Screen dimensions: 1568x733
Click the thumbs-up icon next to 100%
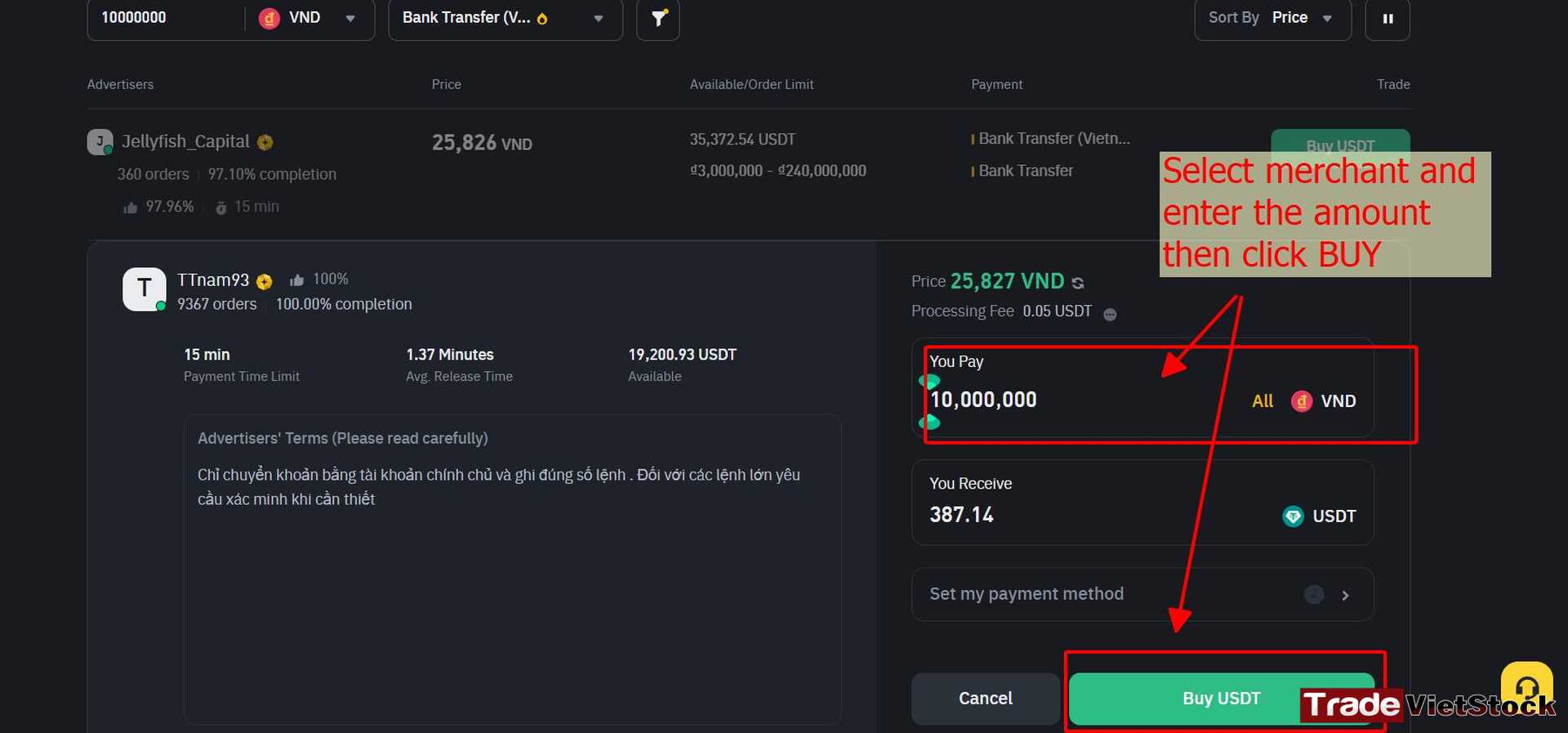pyautogui.click(x=297, y=280)
